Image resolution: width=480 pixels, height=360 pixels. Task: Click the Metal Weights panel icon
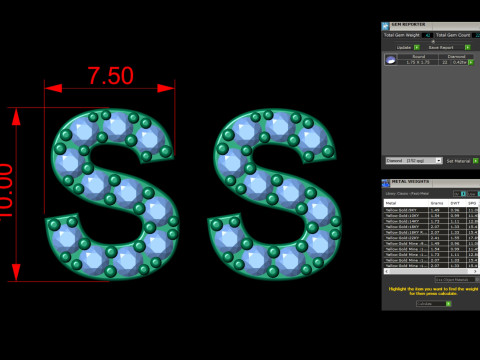(386, 183)
